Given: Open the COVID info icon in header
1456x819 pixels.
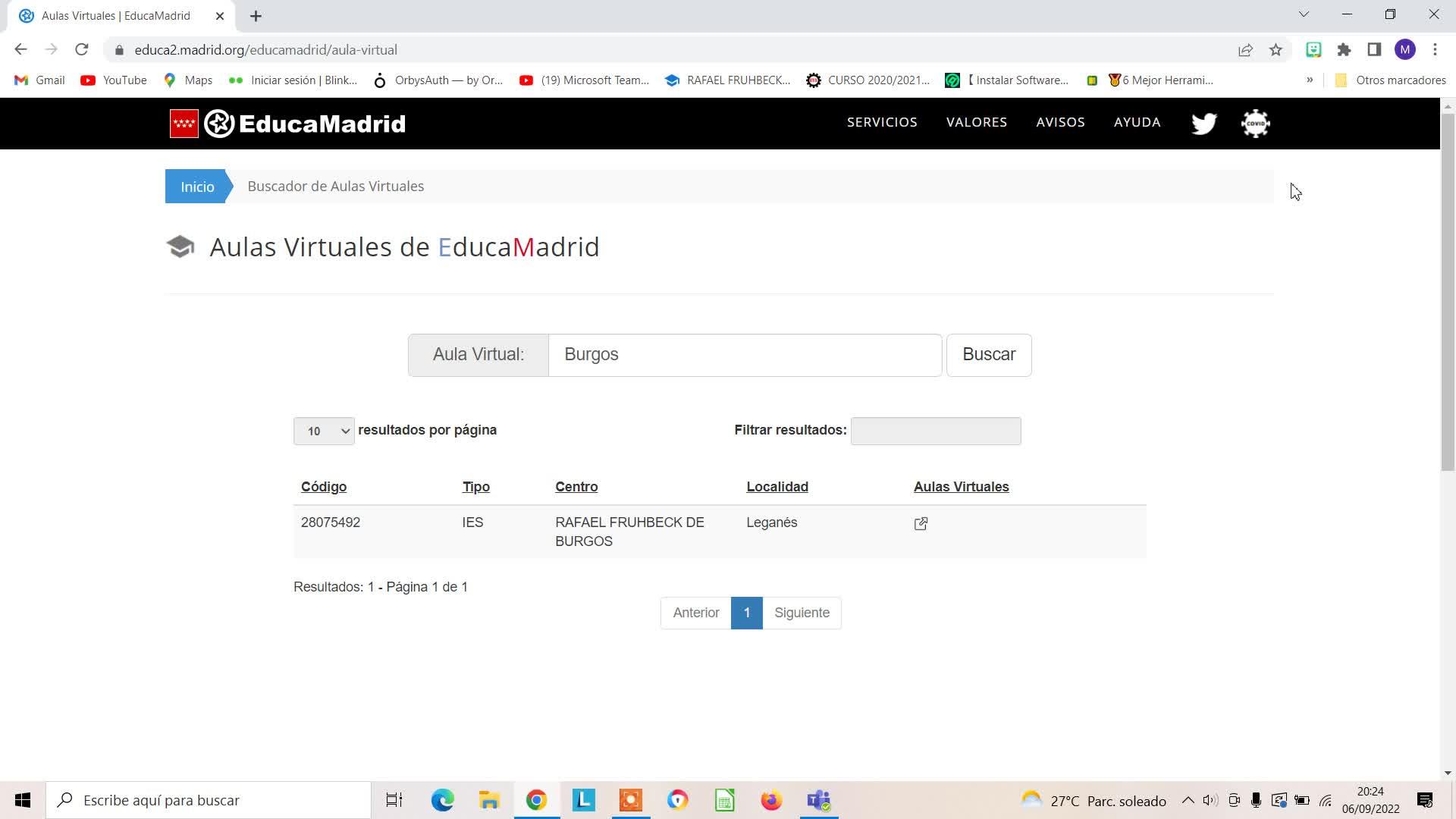Looking at the screenshot, I should click(1255, 124).
